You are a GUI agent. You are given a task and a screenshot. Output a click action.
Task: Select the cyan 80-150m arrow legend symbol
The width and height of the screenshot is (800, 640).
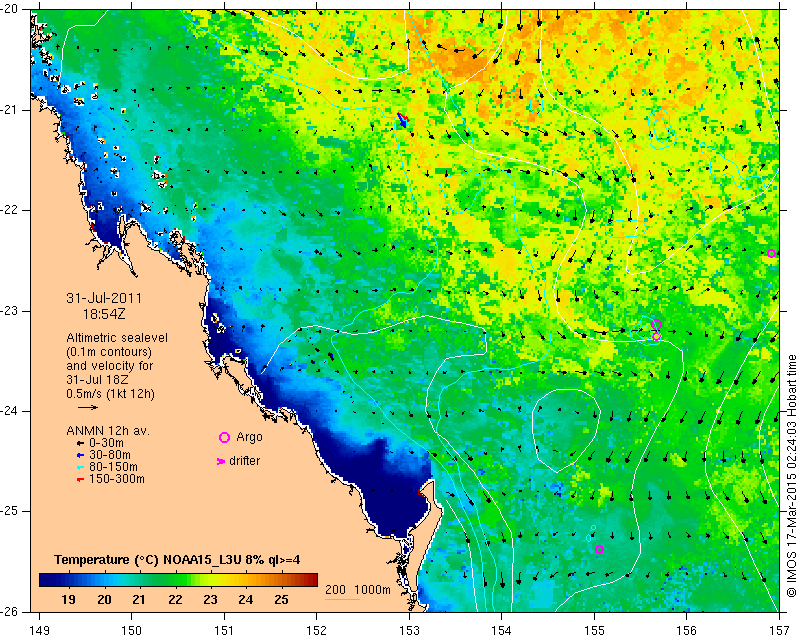(80, 467)
